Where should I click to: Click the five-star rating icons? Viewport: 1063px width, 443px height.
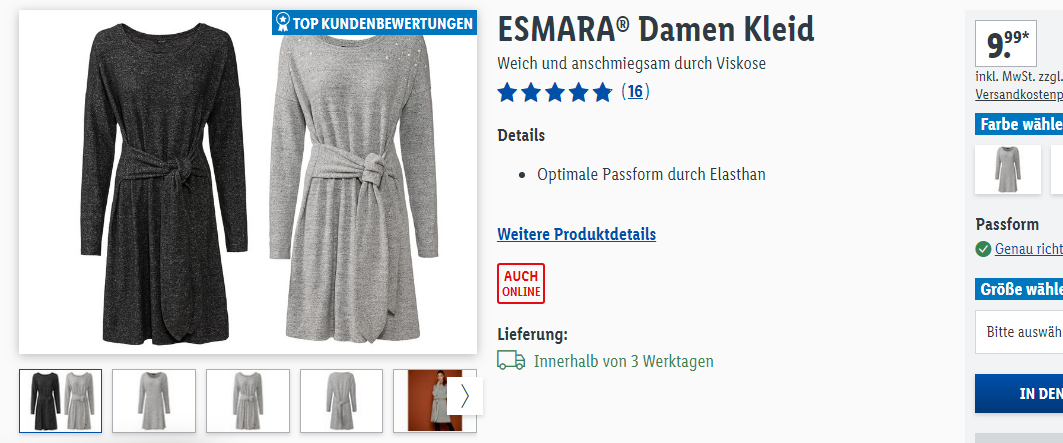555,92
